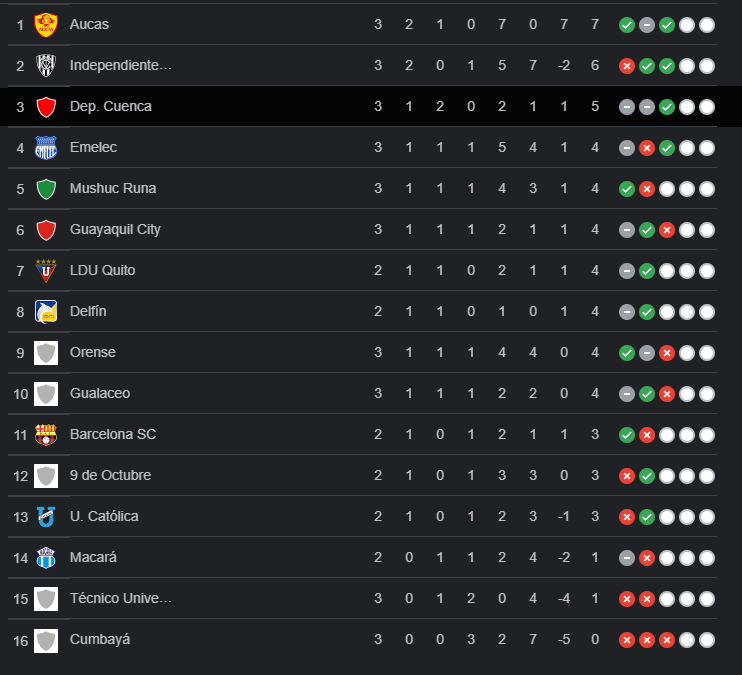Click the Barcelona SC club badge
Viewport: 742px width, 675px height.
point(46,434)
